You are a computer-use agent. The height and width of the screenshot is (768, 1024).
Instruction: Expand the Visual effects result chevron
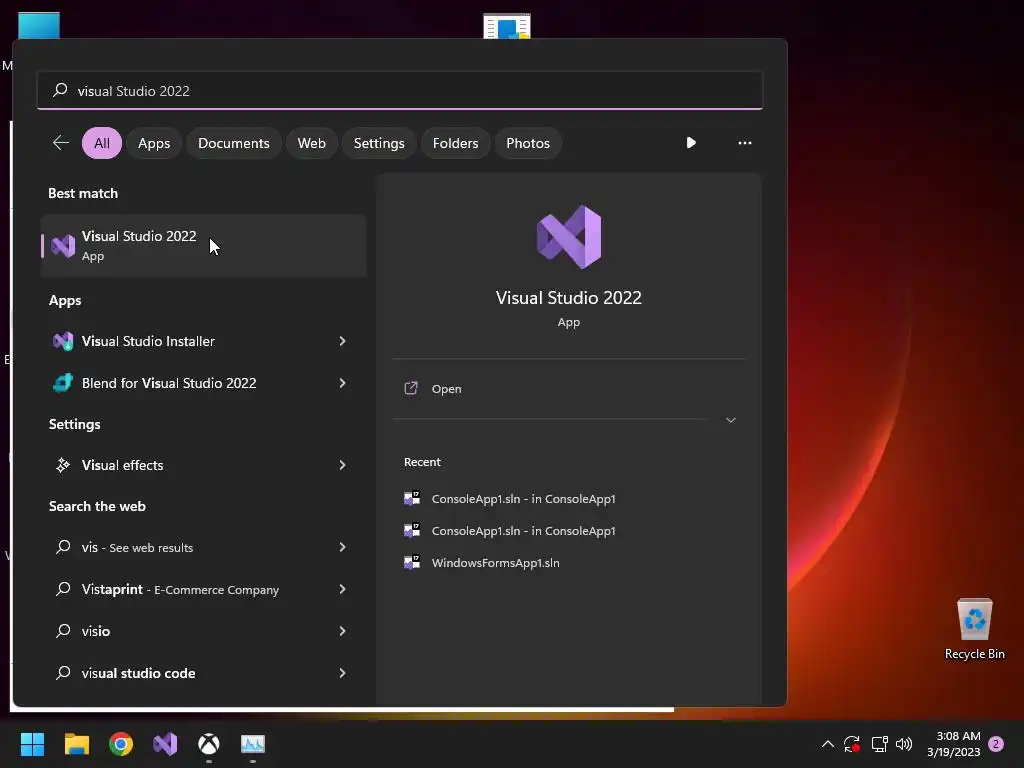click(x=342, y=465)
